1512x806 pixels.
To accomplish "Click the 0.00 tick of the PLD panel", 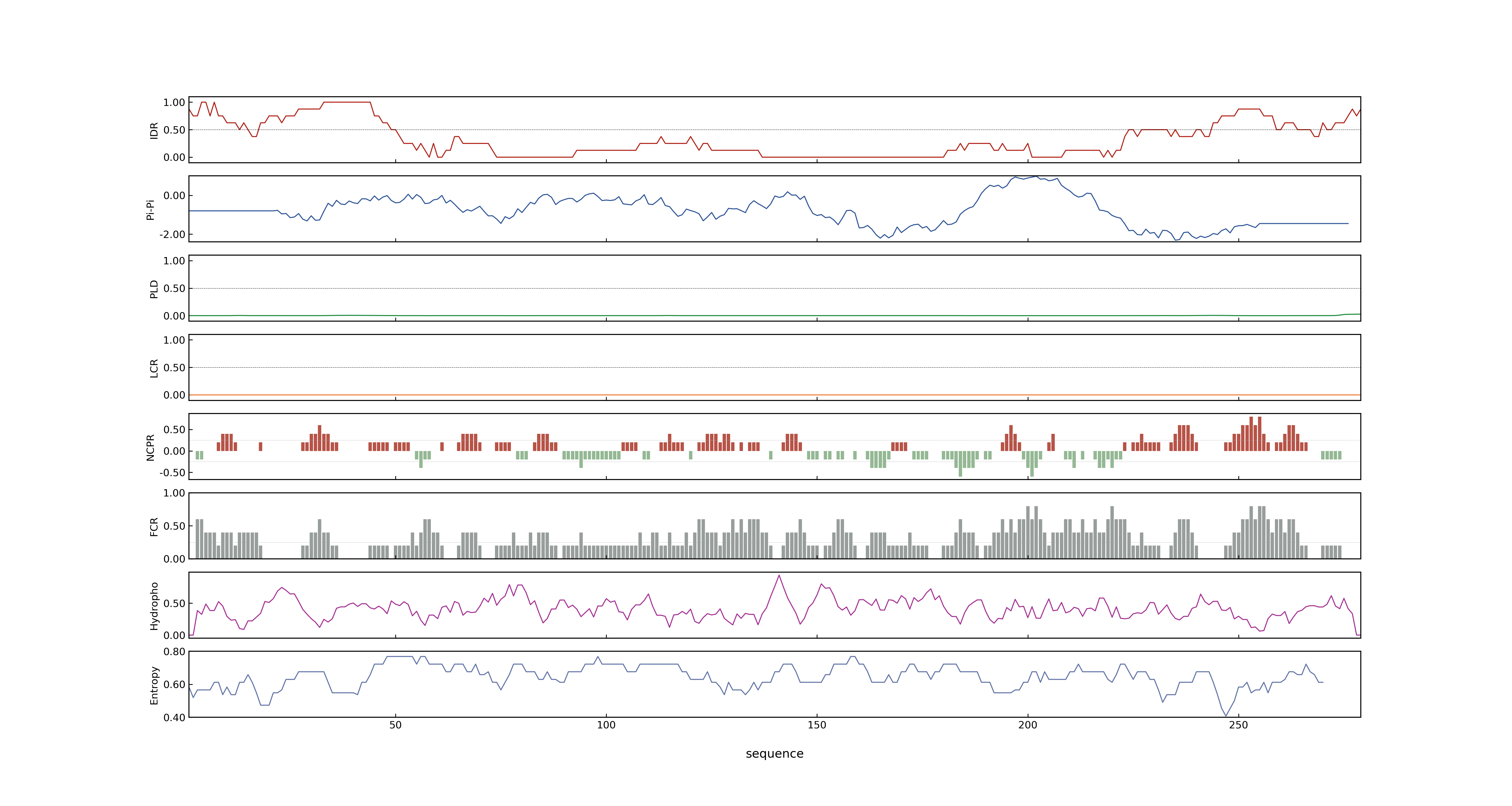I will [x=174, y=316].
